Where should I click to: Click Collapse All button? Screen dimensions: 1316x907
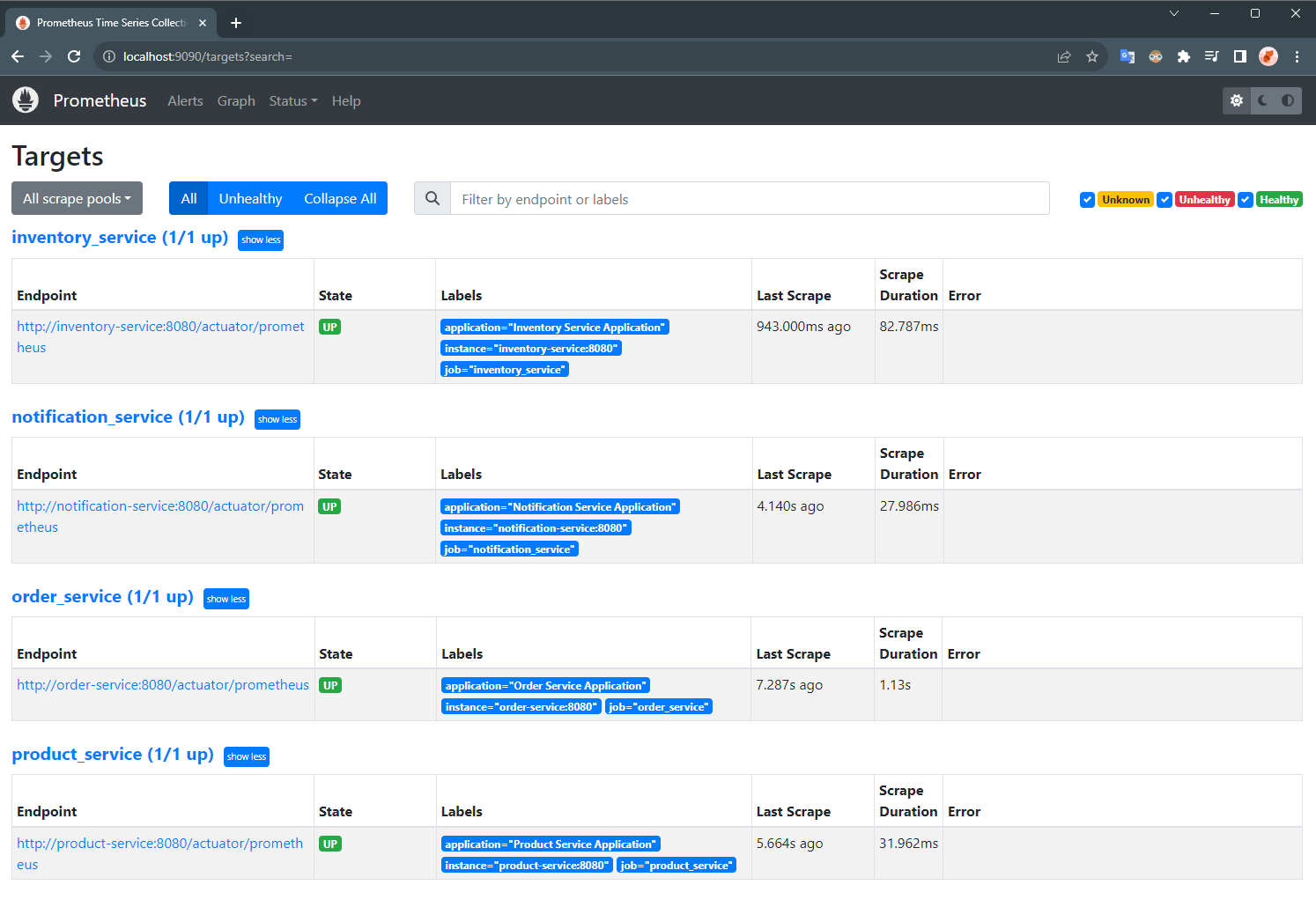coord(340,198)
